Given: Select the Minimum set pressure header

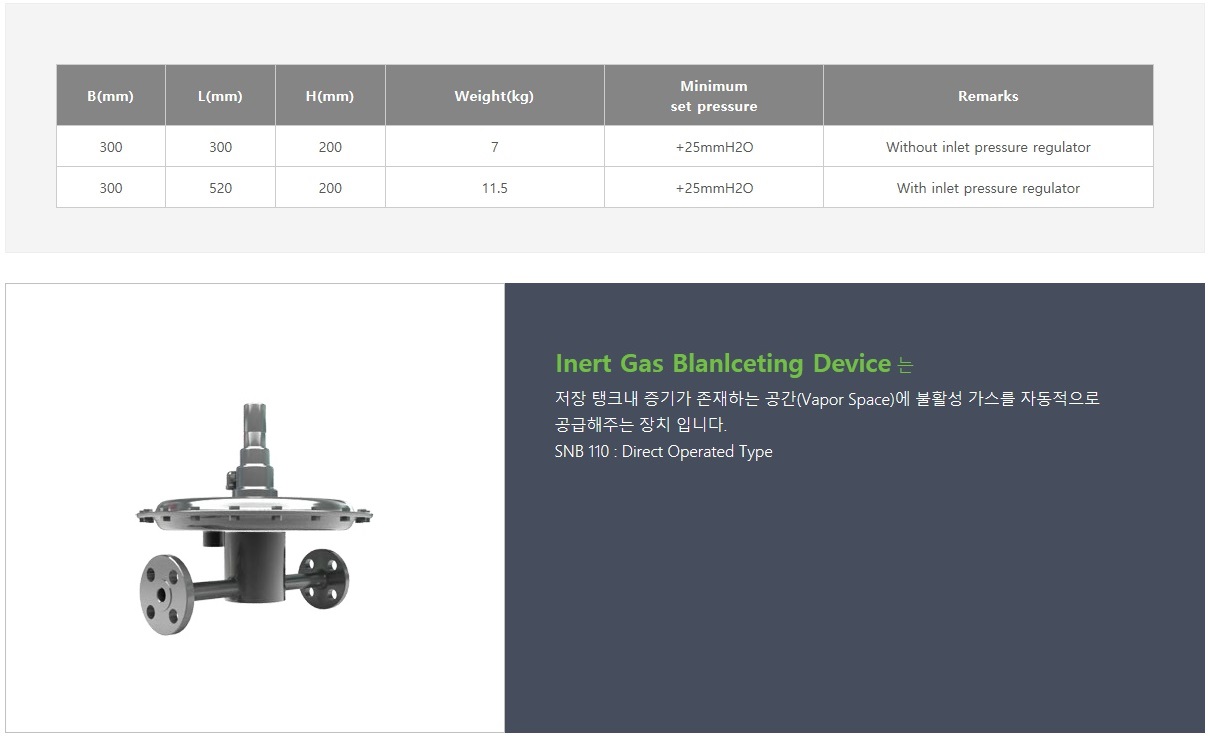Looking at the screenshot, I should pos(713,96).
